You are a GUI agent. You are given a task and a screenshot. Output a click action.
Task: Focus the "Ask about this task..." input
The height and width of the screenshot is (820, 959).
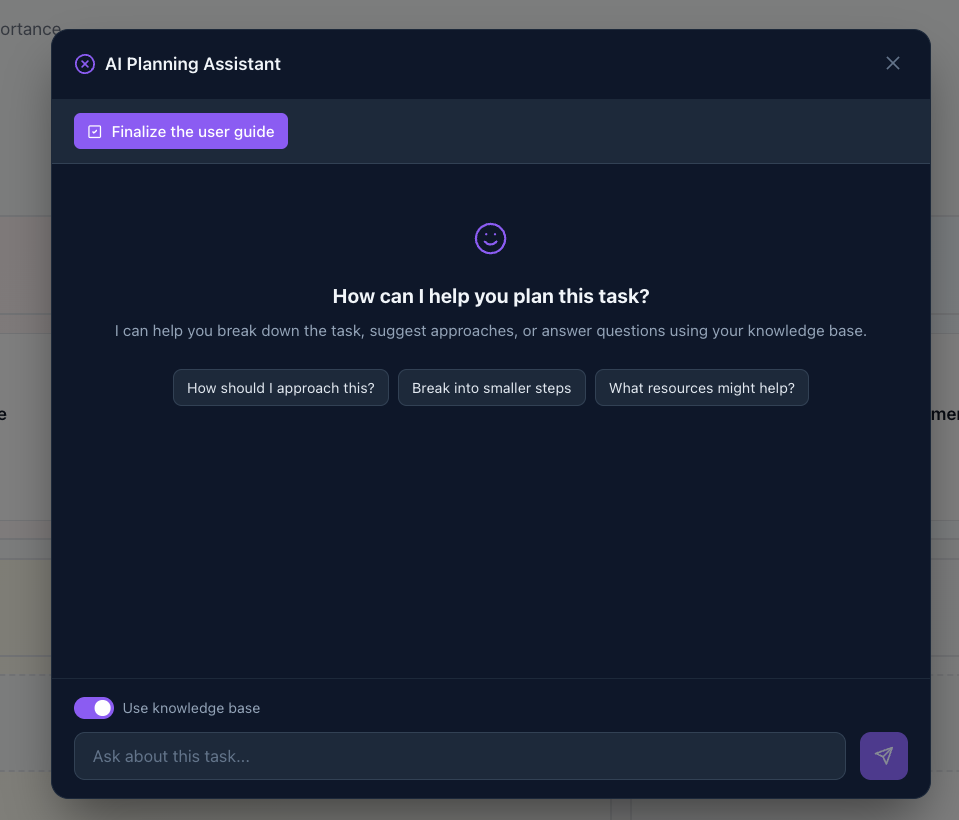[x=459, y=756]
